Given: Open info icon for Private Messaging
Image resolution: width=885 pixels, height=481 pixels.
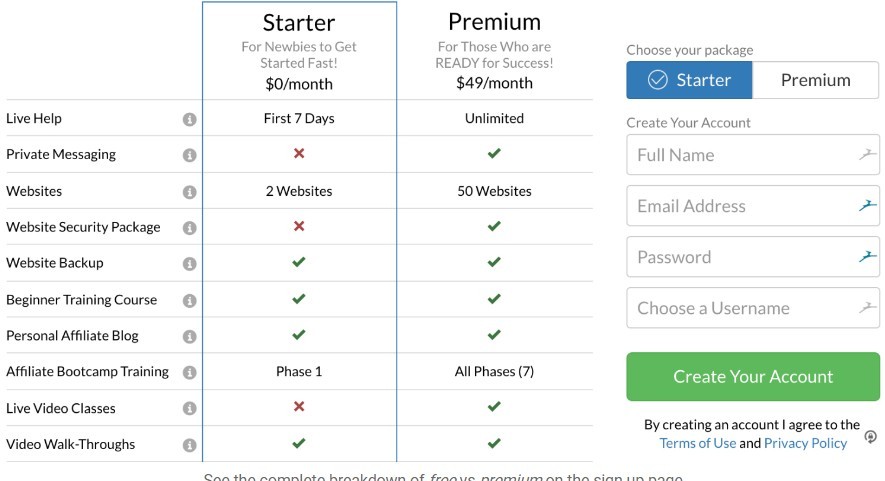Looking at the screenshot, I should [x=190, y=155].
